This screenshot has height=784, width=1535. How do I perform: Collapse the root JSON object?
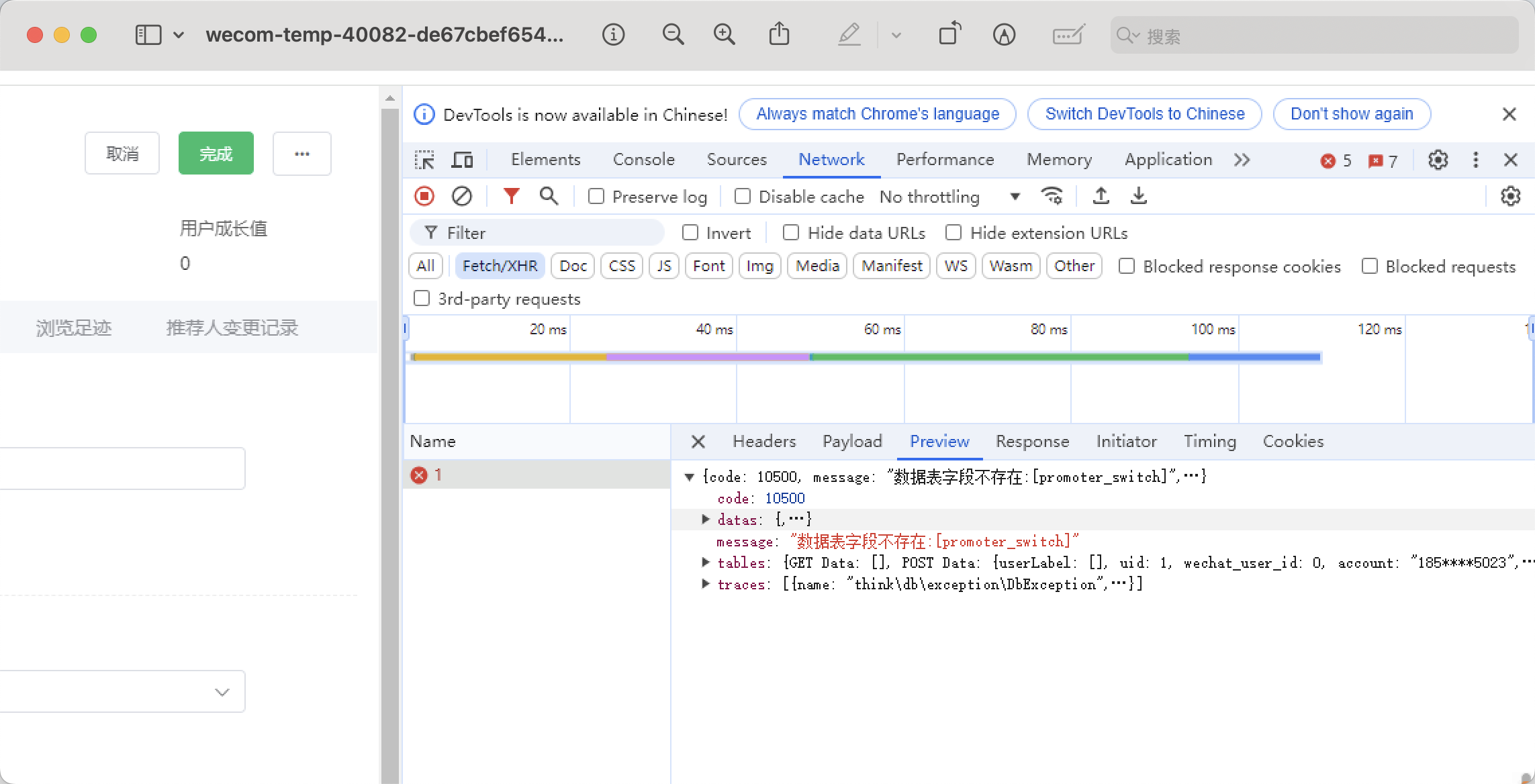[689, 477]
